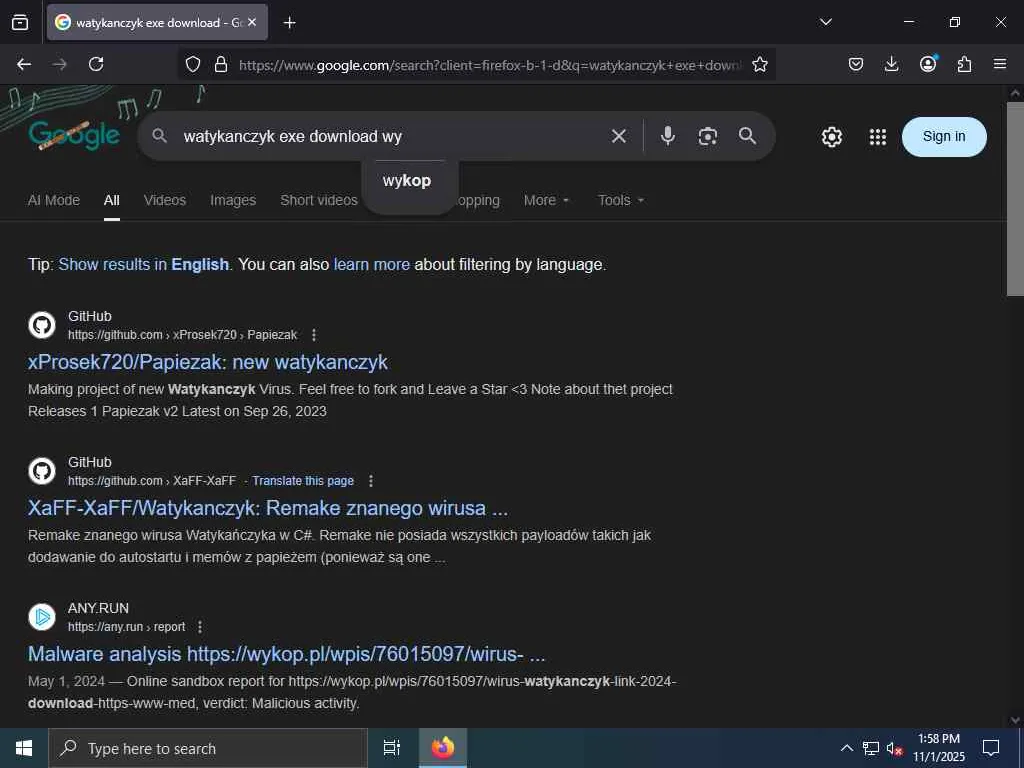Open the Extensions puzzle icon
Image resolution: width=1024 pixels, height=768 pixels.
click(x=964, y=64)
